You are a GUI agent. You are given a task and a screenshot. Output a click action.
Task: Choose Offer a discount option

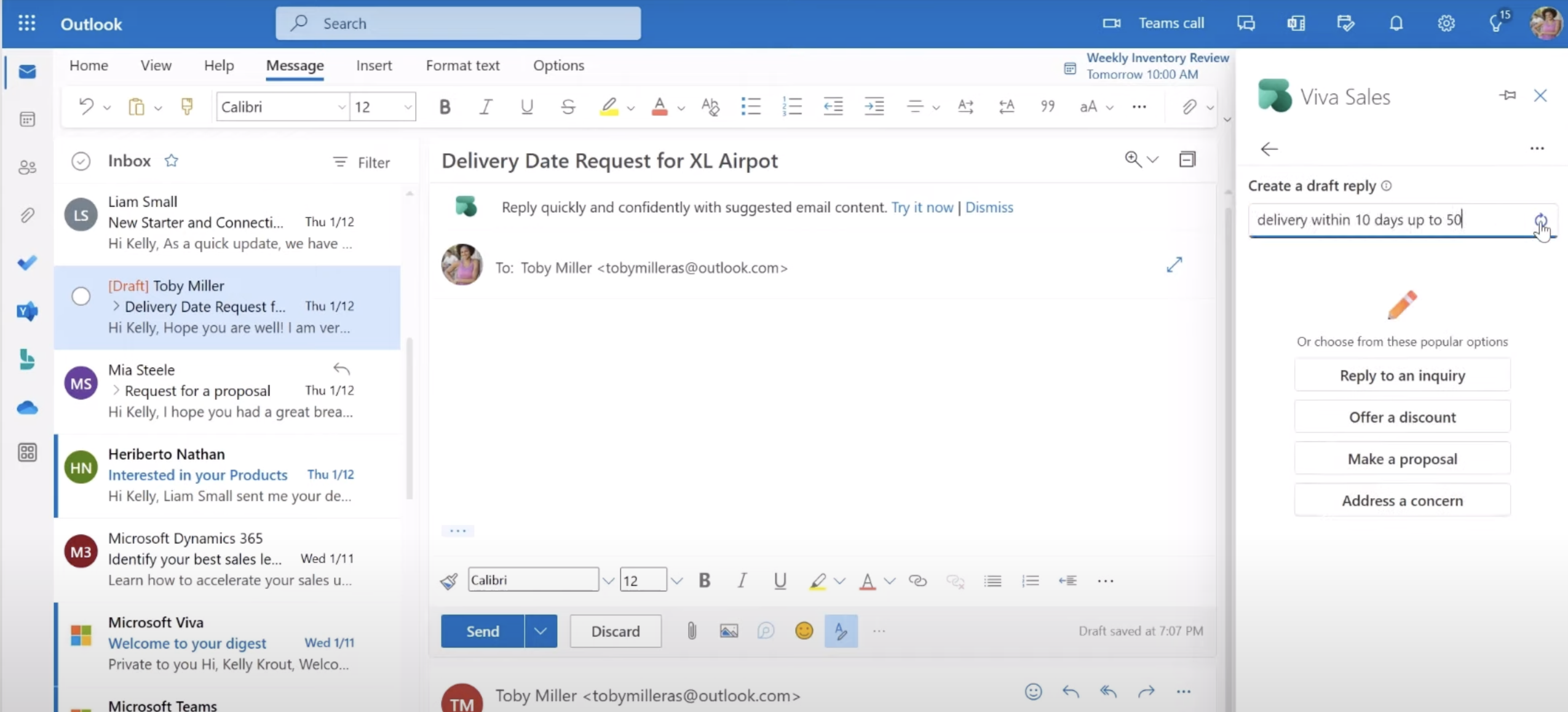[x=1402, y=417]
